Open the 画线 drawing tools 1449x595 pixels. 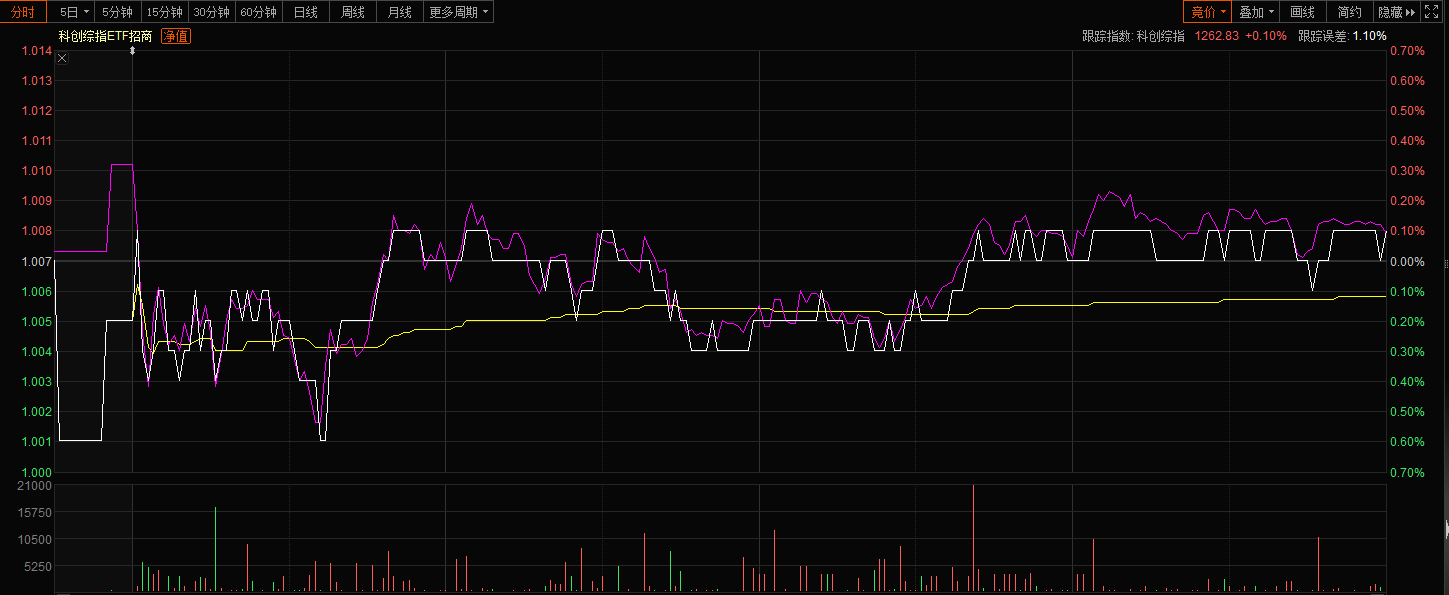click(1303, 12)
